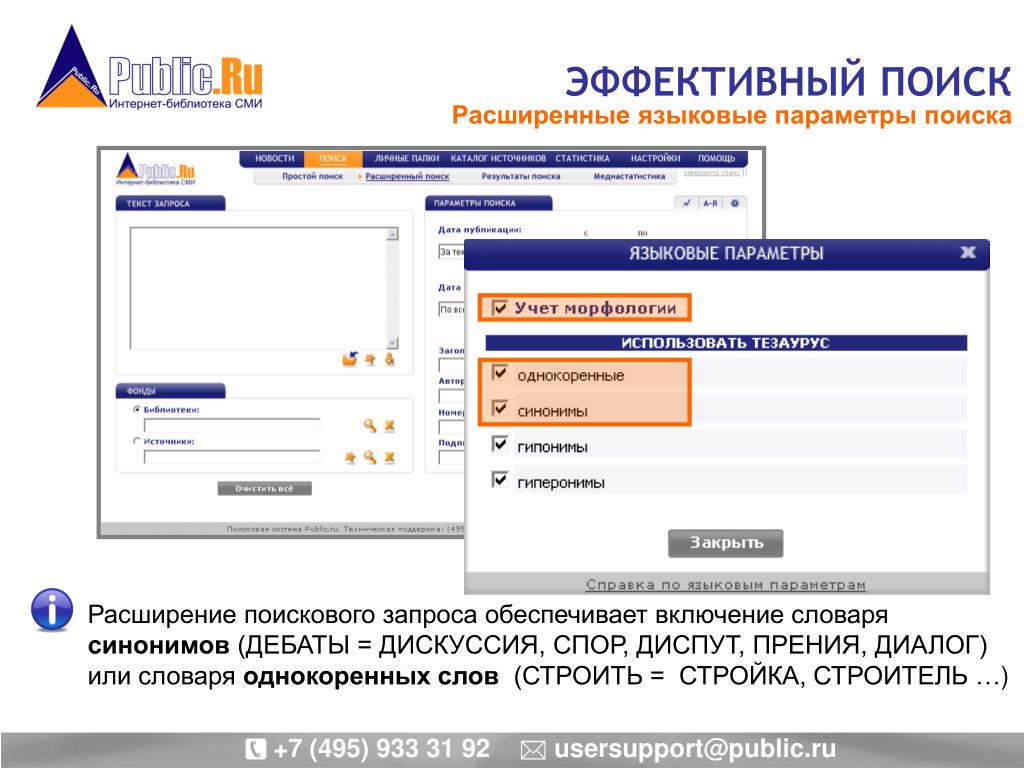The width and height of the screenshot is (1024, 768).
Task: Open the Статистика menu item
Action: click(583, 159)
